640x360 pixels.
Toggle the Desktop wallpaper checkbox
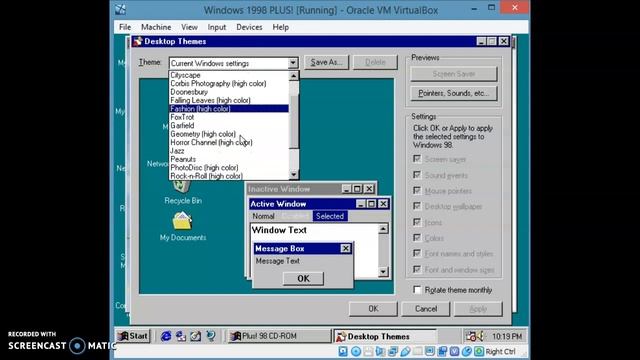click(x=417, y=206)
